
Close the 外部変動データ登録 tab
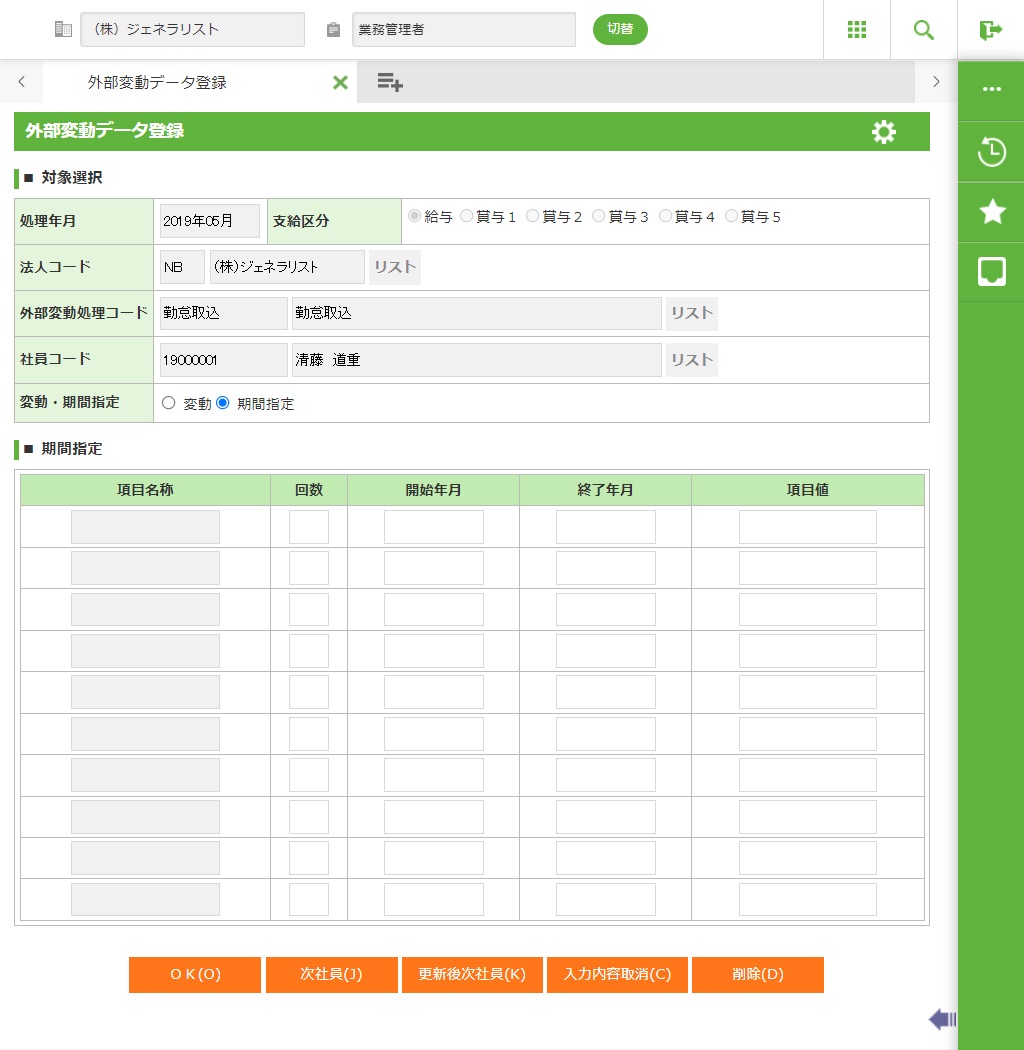(x=340, y=83)
